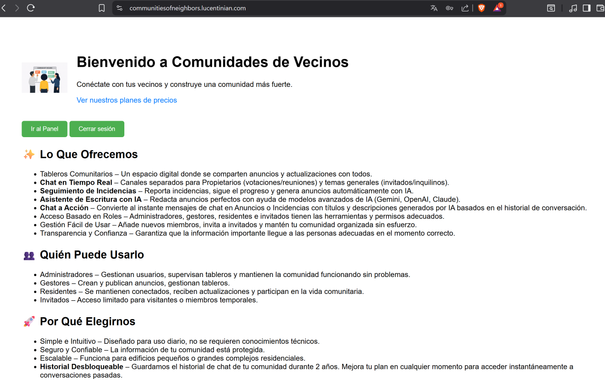605x381 pixels.
Task: Open the Brave Rewards triangle icon
Action: [x=497, y=8]
